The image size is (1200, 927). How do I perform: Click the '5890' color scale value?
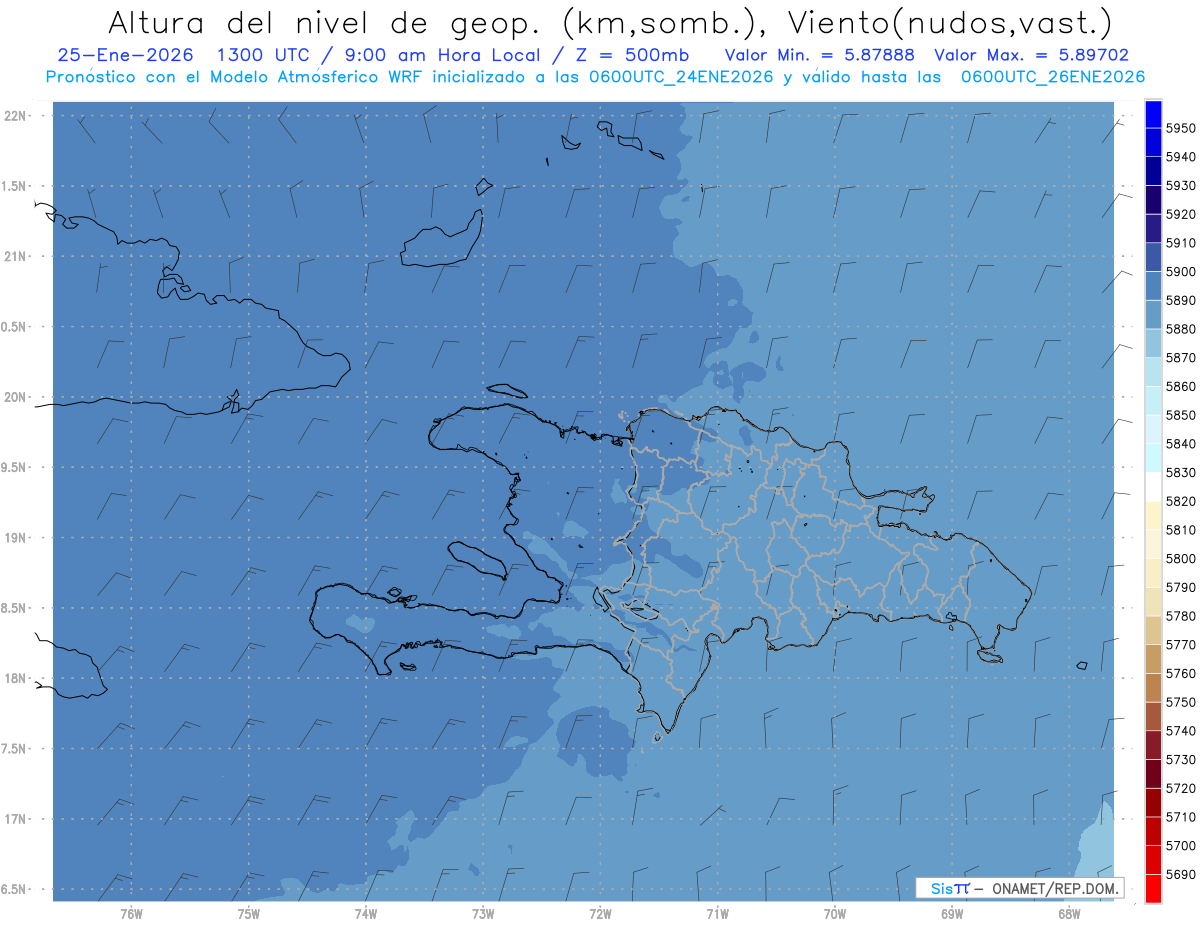pyautogui.click(x=1180, y=300)
